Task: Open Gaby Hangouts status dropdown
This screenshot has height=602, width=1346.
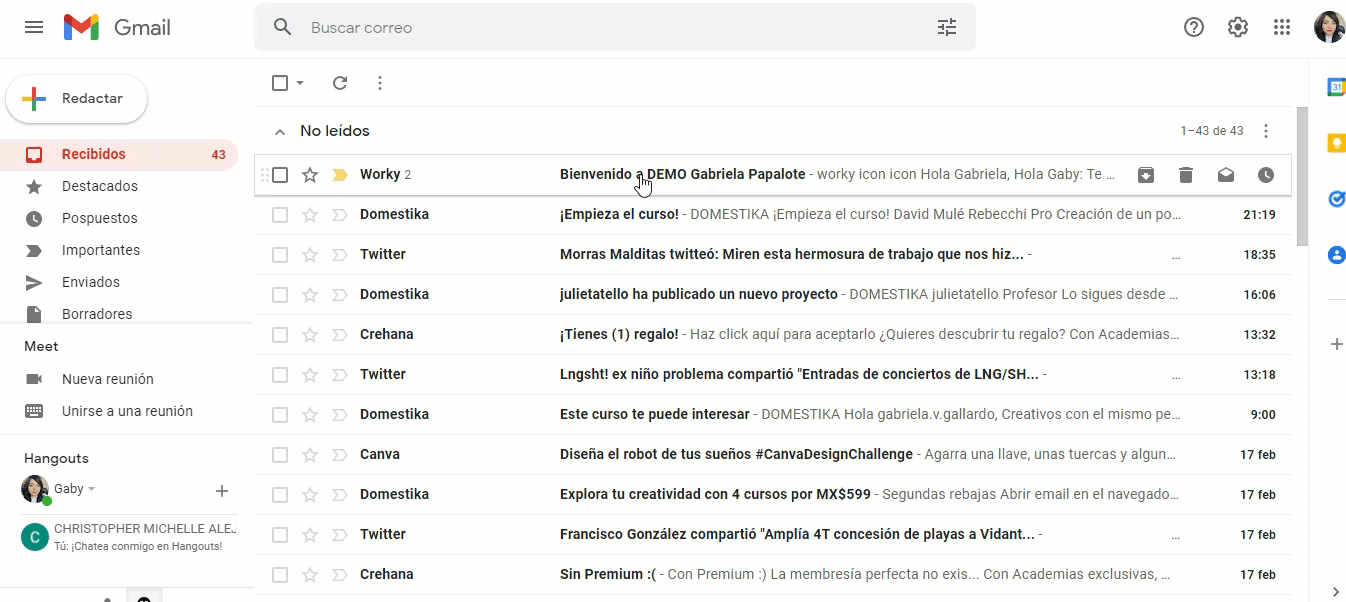Action: click(92, 489)
